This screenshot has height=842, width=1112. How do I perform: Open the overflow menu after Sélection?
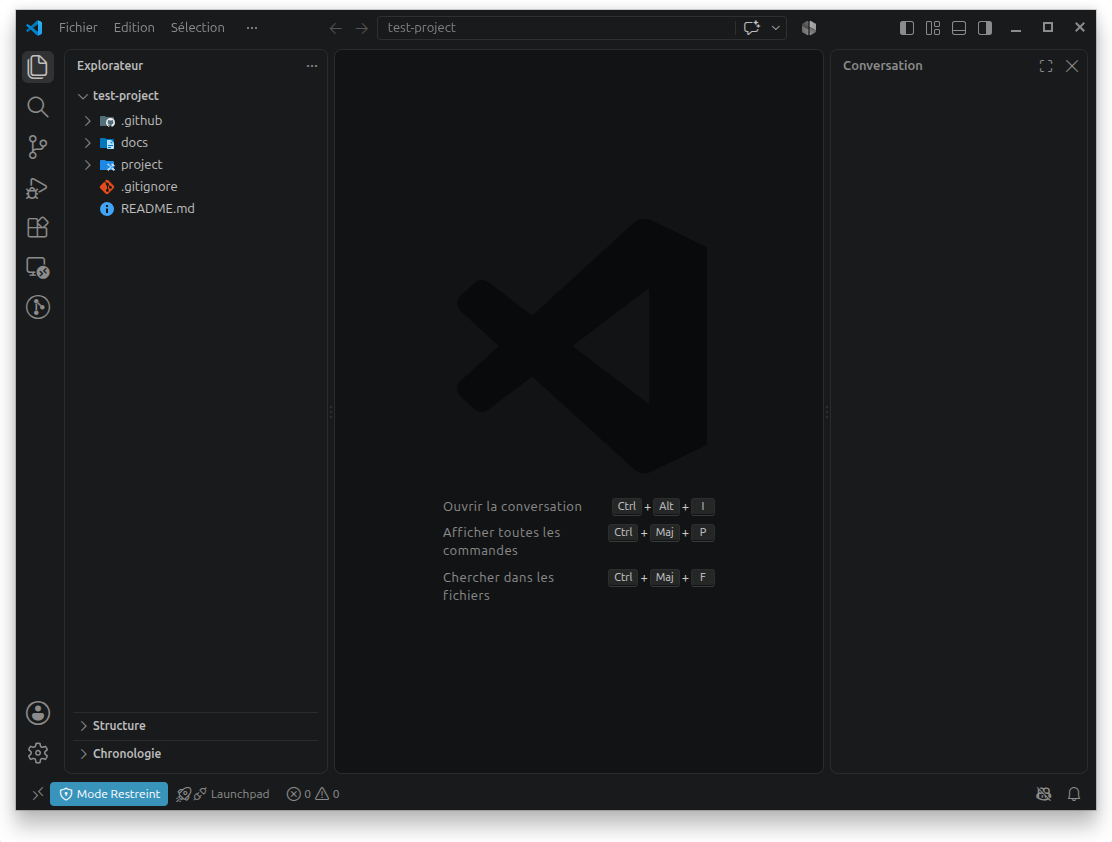pos(252,28)
